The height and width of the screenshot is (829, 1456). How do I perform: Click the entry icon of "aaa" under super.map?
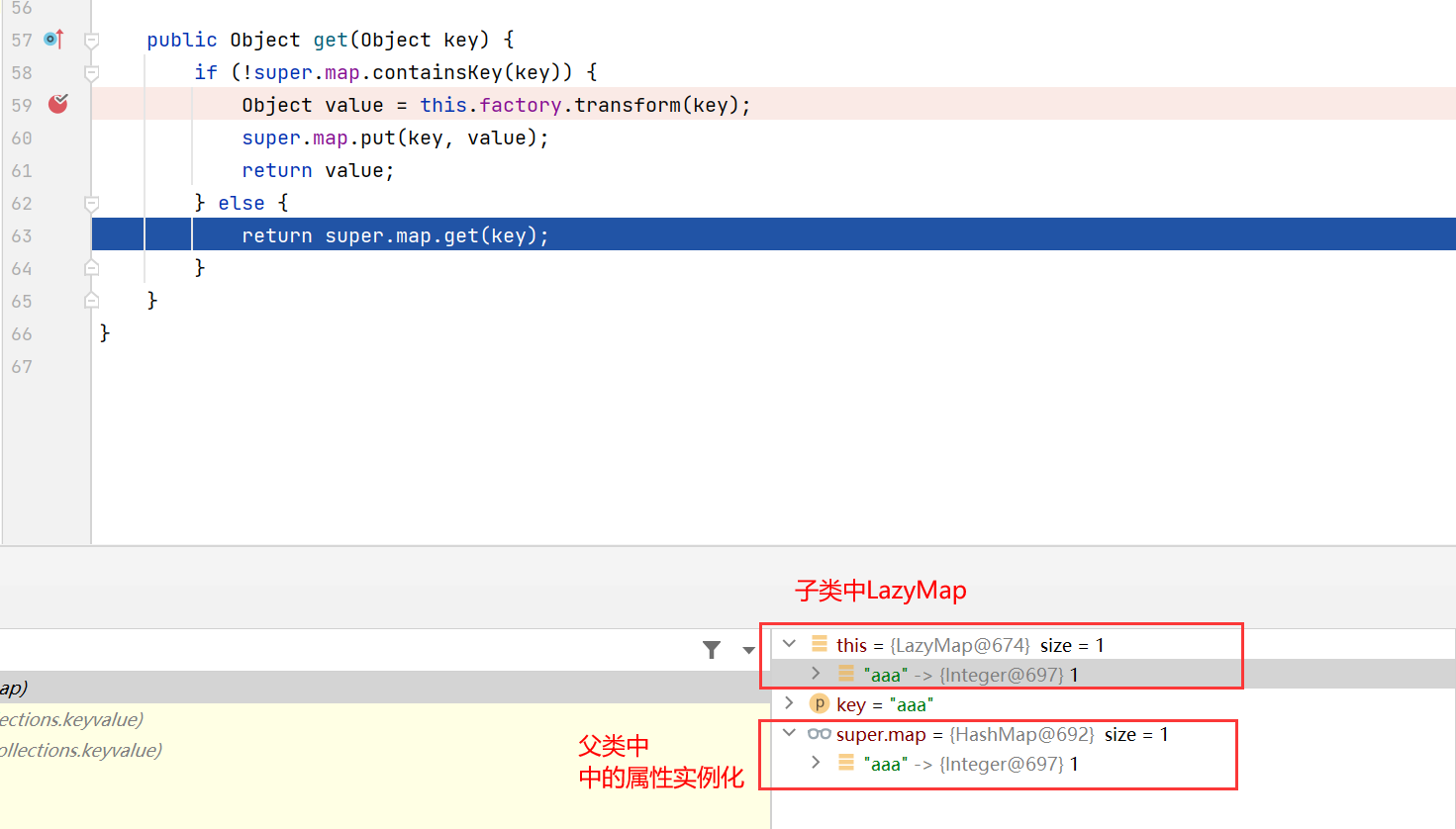(x=846, y=763)
